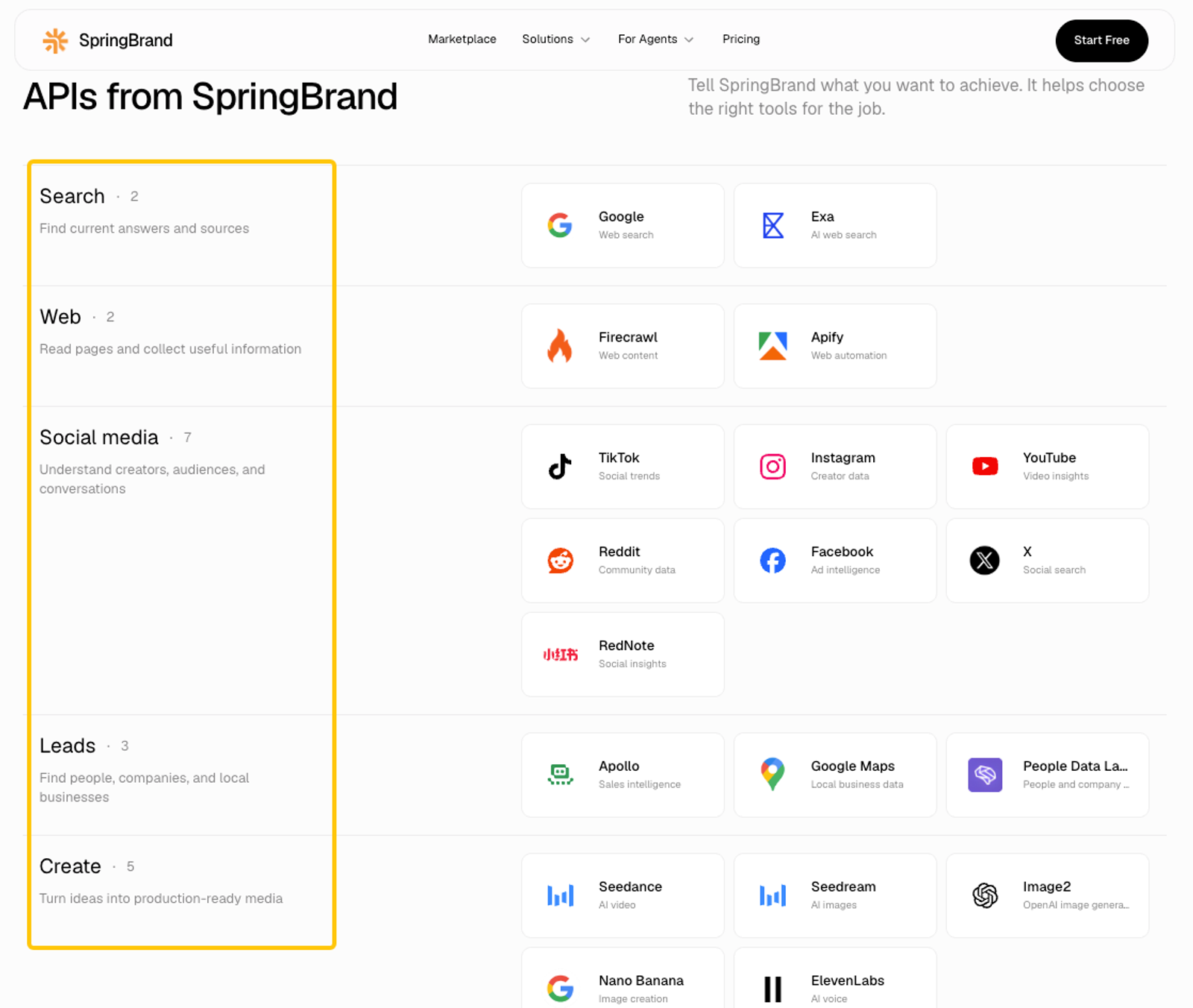Click the Google logo for Nano Banana
Image resolution: width=1193 pixels, height=1008 pixels.
pyautogui.click(x=560, y=989)
